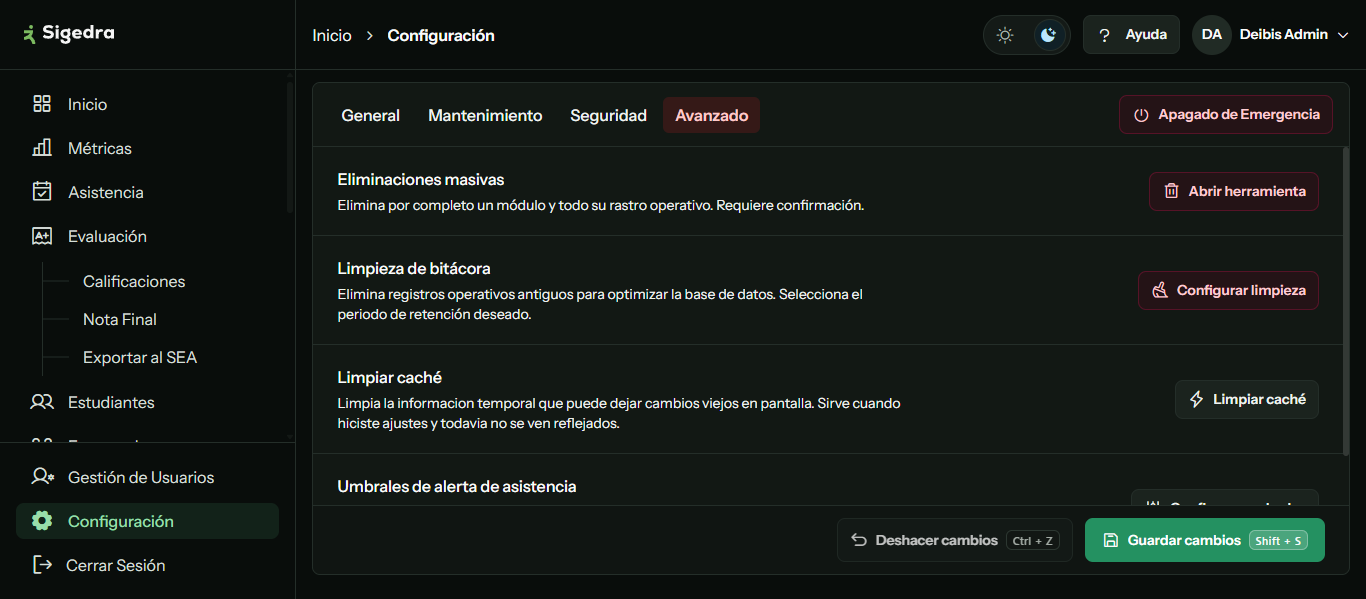Click the sidebar navigation scrollbar
The width and height of the screenshot is (1366, 599).
(290, 148)
